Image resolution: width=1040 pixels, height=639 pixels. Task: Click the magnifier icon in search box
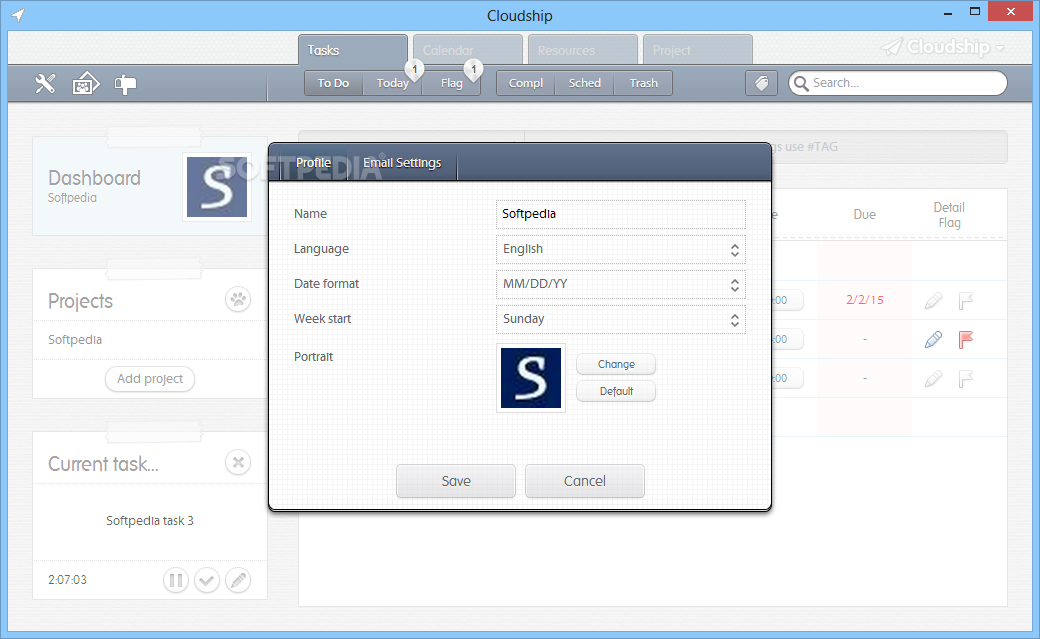[x=801, y=83]
